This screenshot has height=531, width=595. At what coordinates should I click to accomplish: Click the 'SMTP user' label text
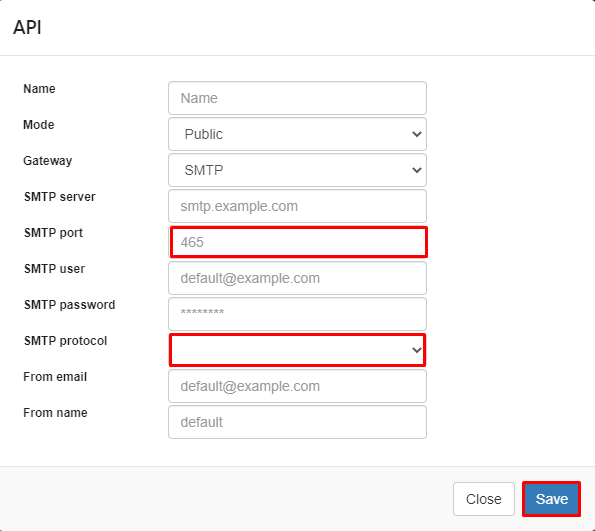(54, 269)
